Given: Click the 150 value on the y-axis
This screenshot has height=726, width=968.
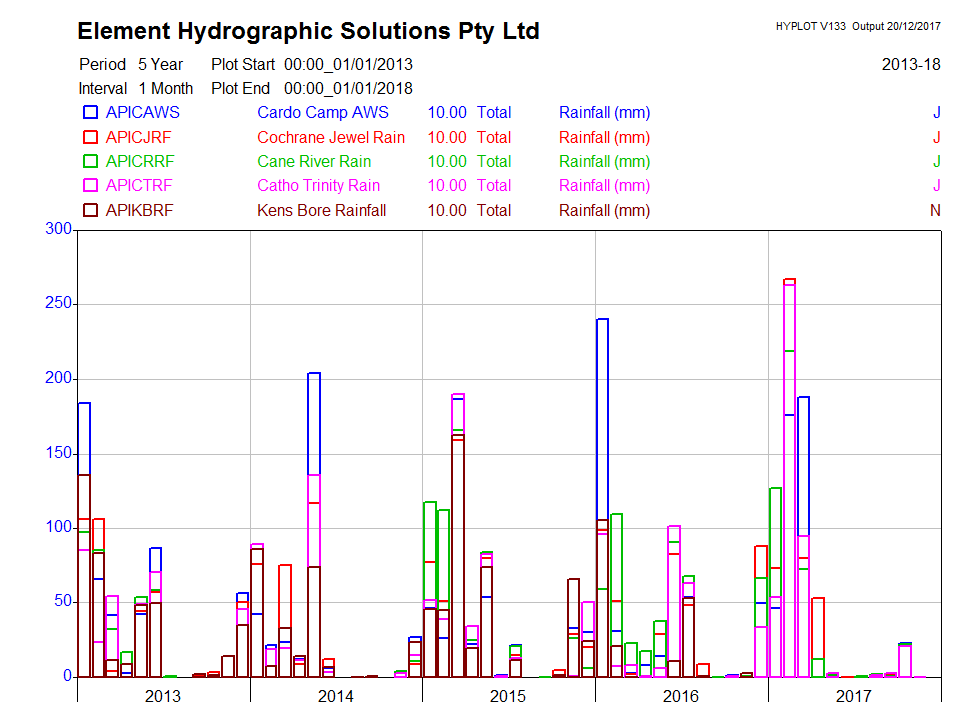Looking at the screenshot, I should coord(60,453).
